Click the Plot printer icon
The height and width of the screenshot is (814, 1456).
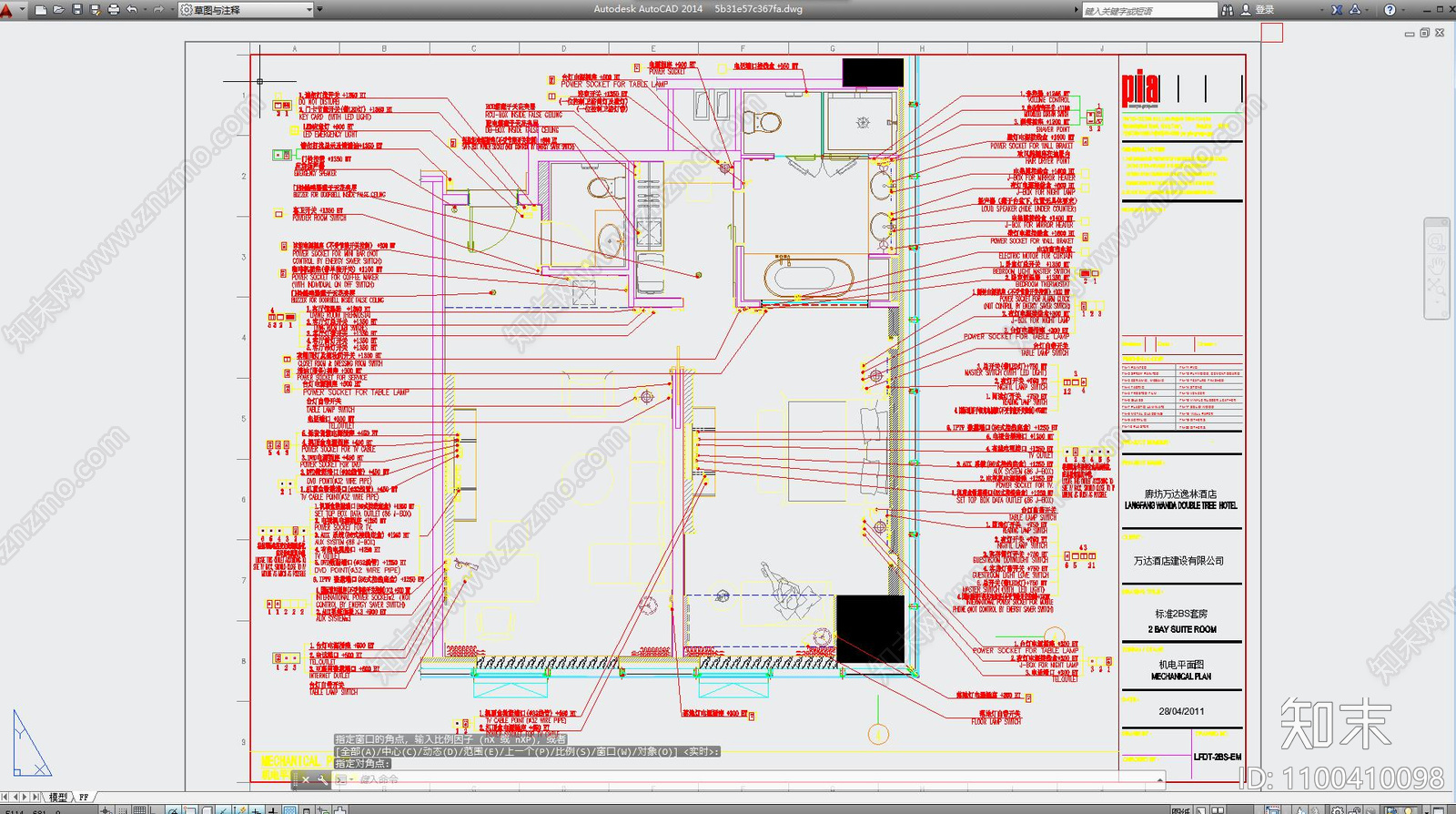pos(113,10)
